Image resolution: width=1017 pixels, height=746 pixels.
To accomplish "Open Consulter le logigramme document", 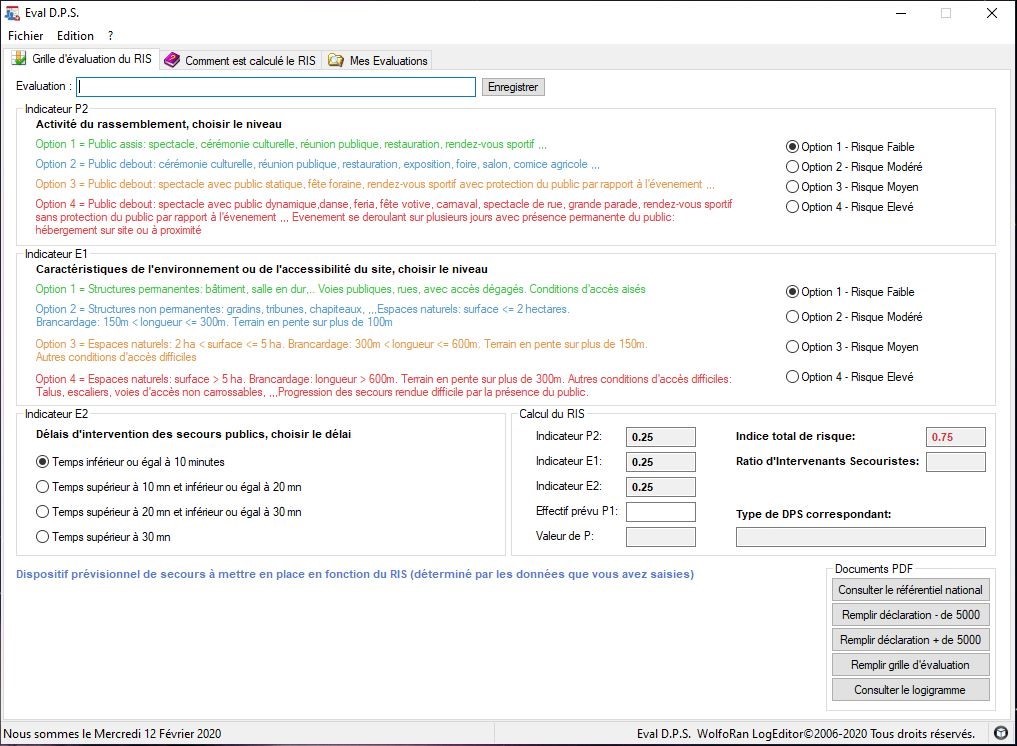I will click(x=910, y=690).
